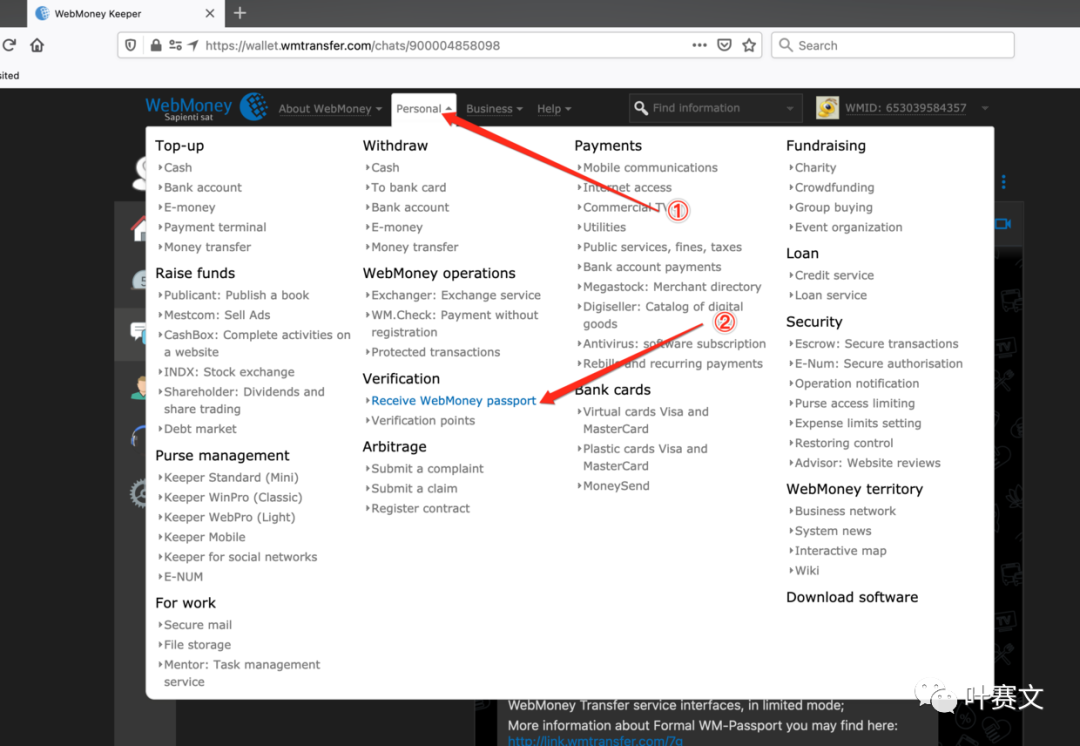
Task: Collapse the Personal menu tab
Action: 424,109
